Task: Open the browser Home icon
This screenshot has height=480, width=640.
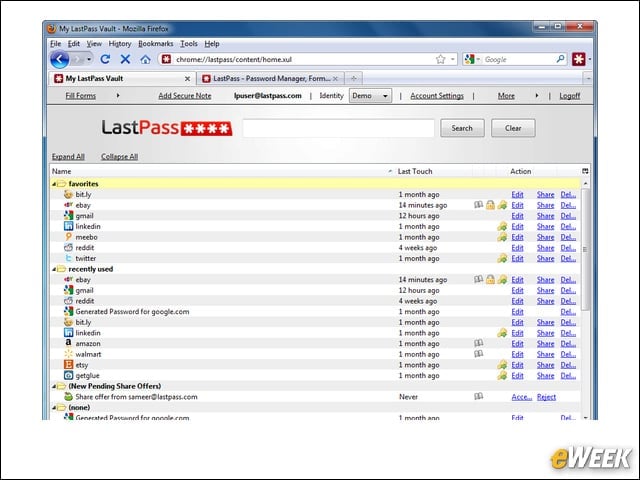Action: click(x=145, y=60)
